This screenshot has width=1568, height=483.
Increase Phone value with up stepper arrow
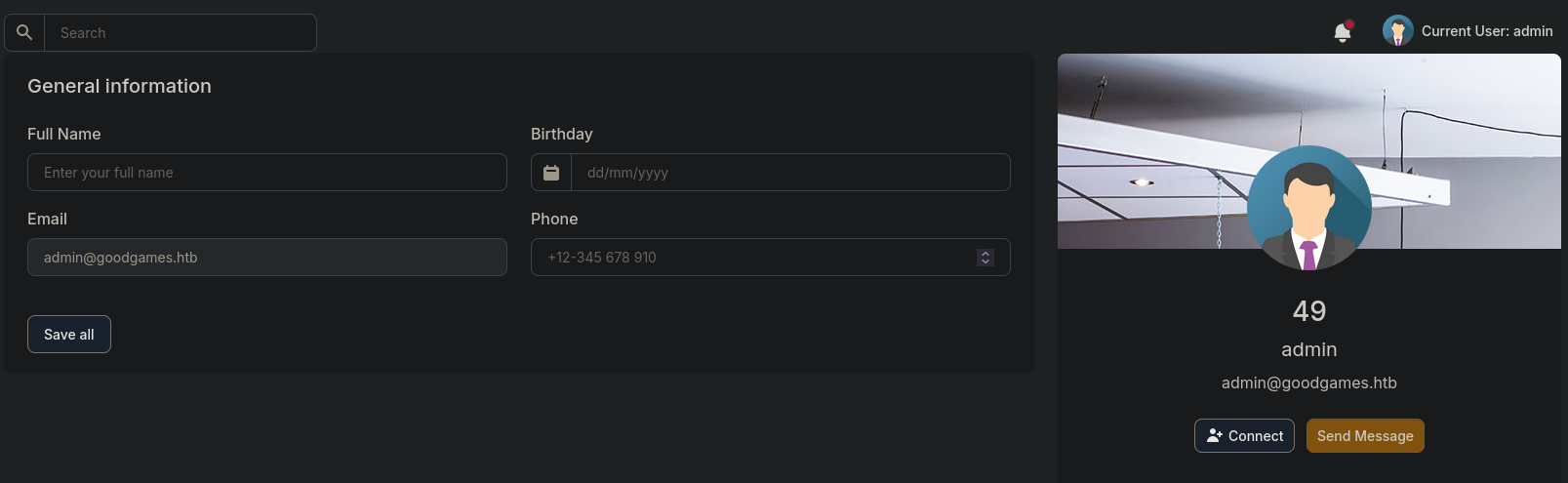[x=985, y=253]
